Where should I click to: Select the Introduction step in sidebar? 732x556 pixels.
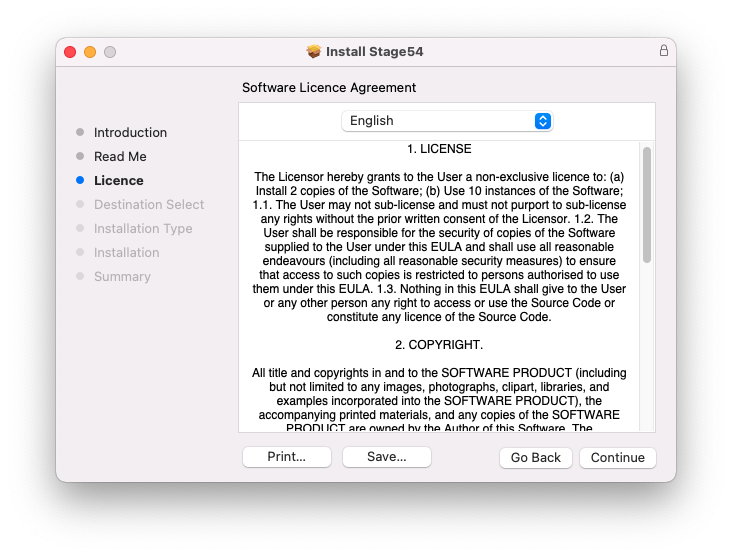point(130,133)
